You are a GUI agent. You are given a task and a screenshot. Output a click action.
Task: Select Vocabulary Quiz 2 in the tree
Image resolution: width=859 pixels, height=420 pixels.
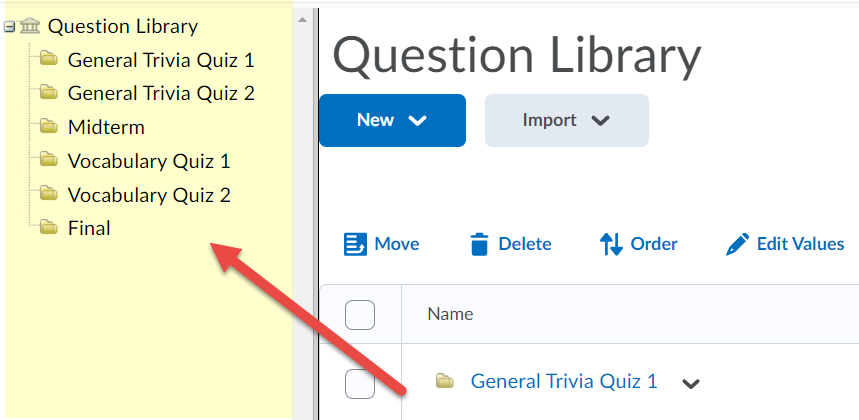(x=149, y=194)
